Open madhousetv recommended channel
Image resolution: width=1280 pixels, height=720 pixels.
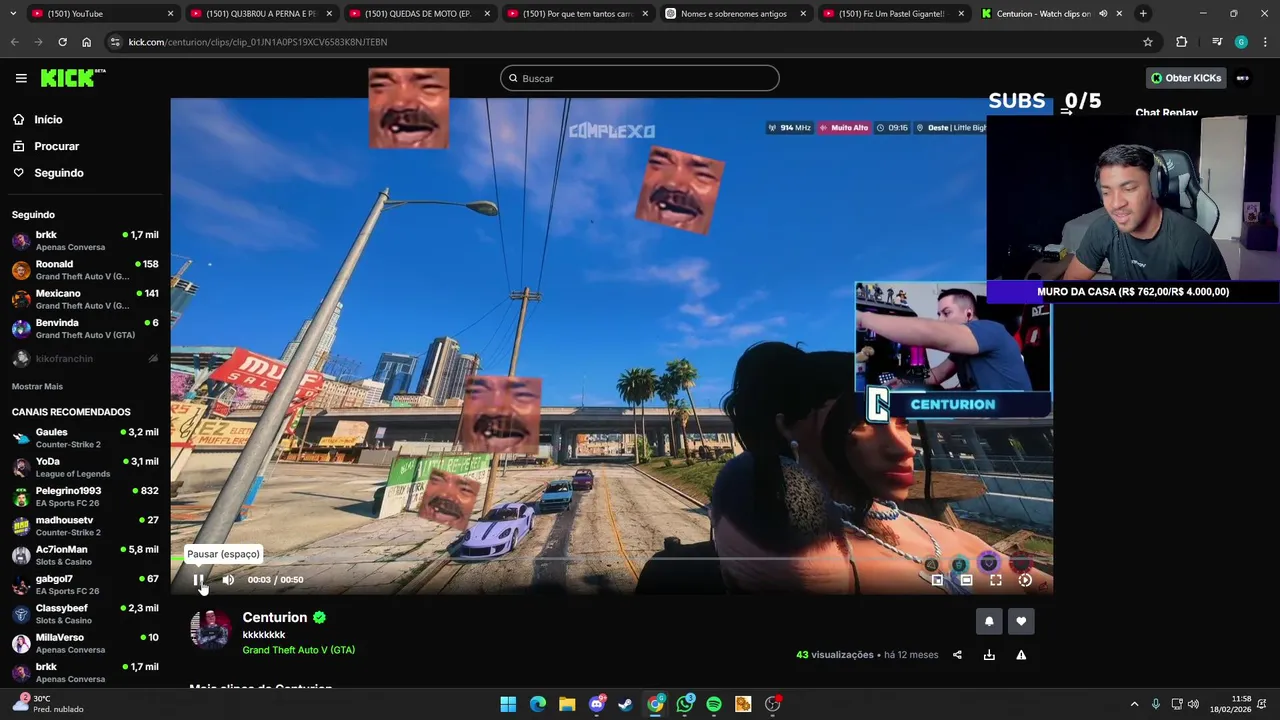pyautogui.click(x=85, y=526)
